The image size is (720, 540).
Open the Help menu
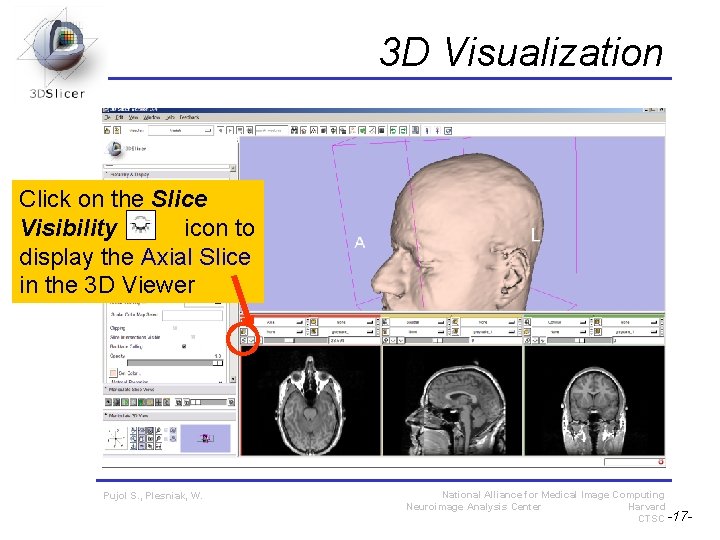[170, 117]
